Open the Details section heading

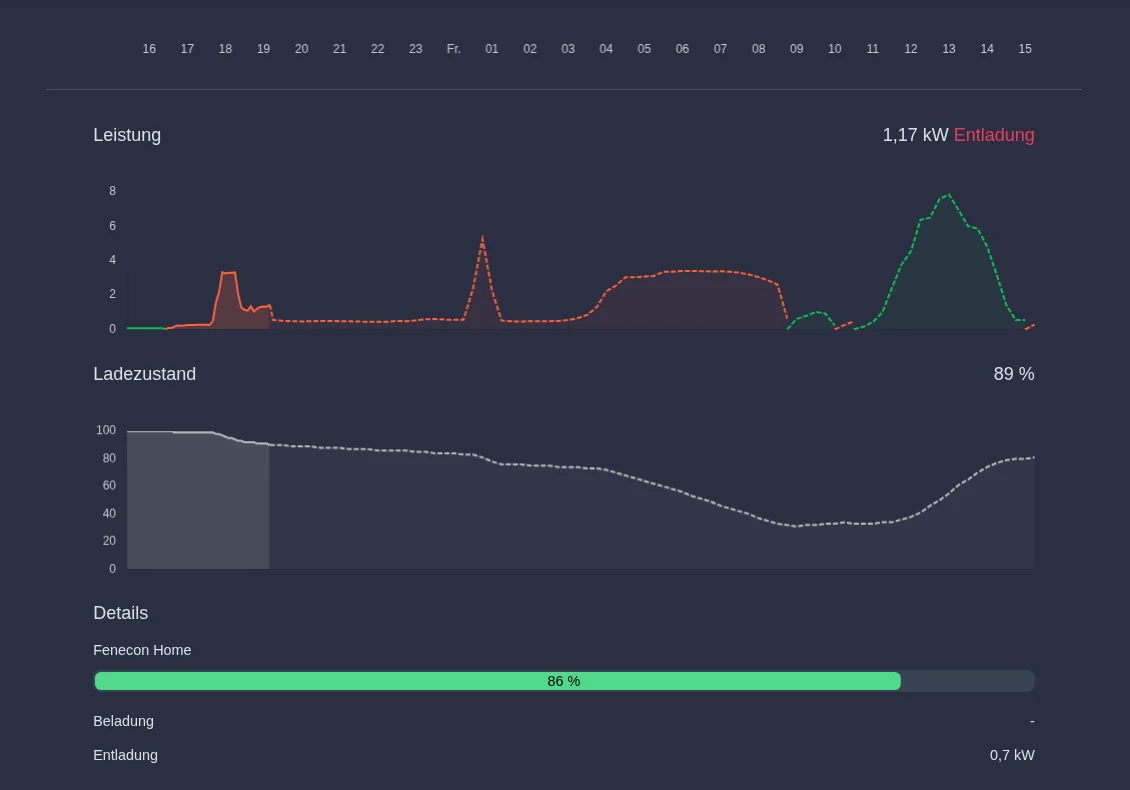pyautogui.click(x=120, y=613)
